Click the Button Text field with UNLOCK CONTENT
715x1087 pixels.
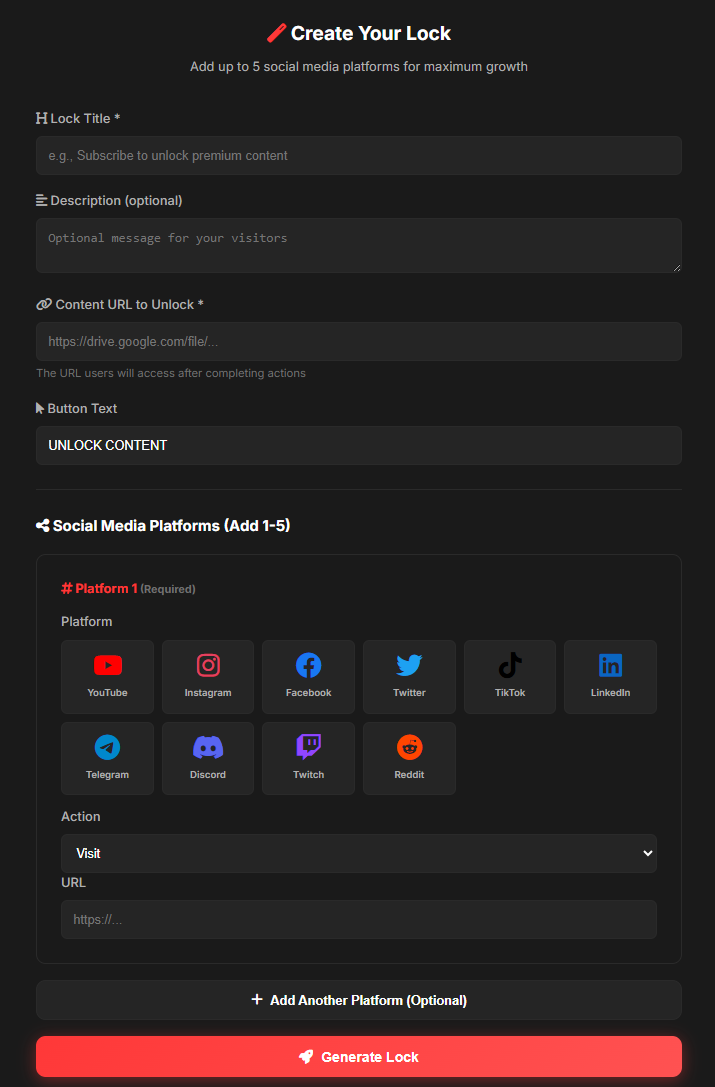(358, 445)
